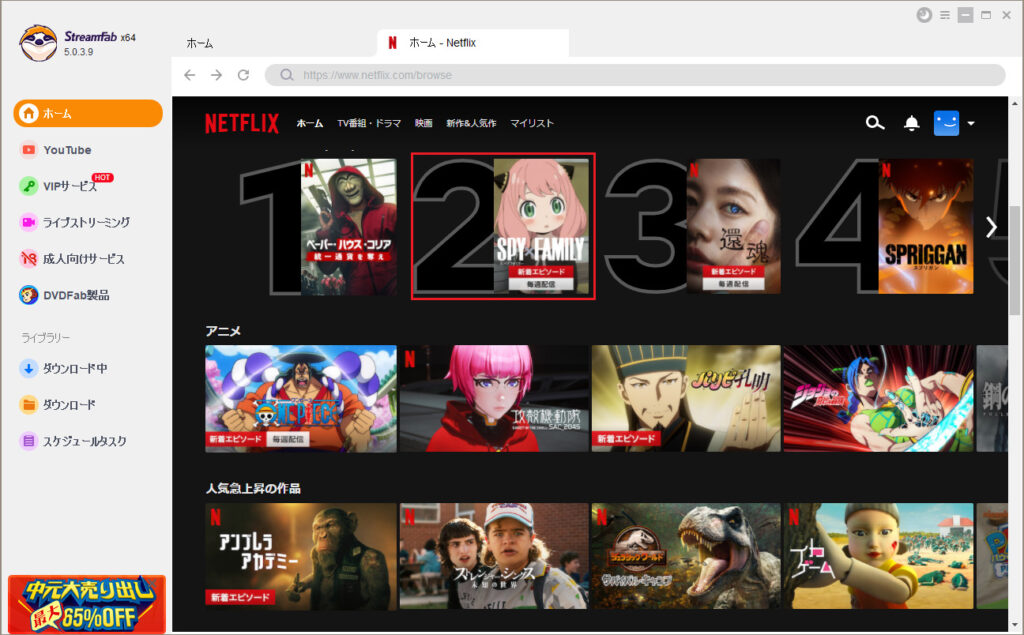Reload the Netflix page

244,75
